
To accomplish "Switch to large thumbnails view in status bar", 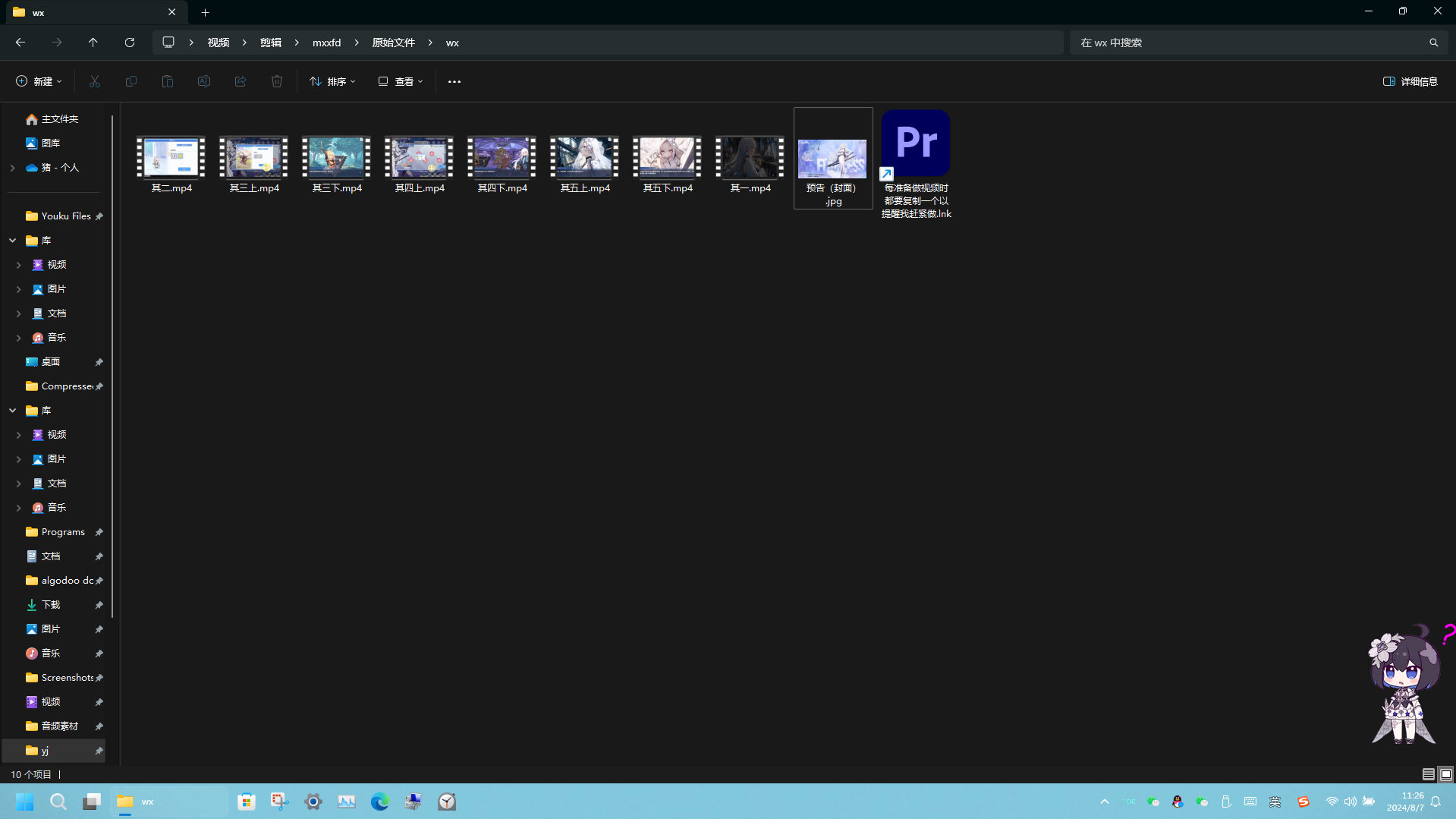I will coord(1446,774).
